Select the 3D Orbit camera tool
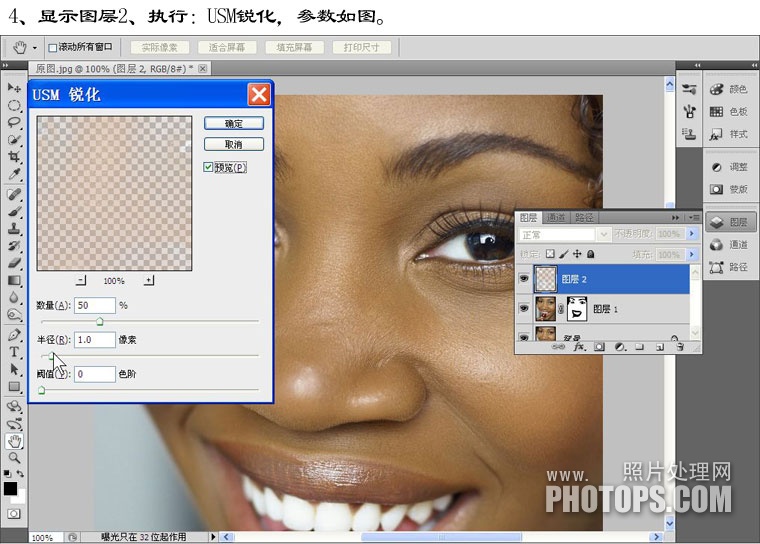The image size is (760, 544). [14, 424]
